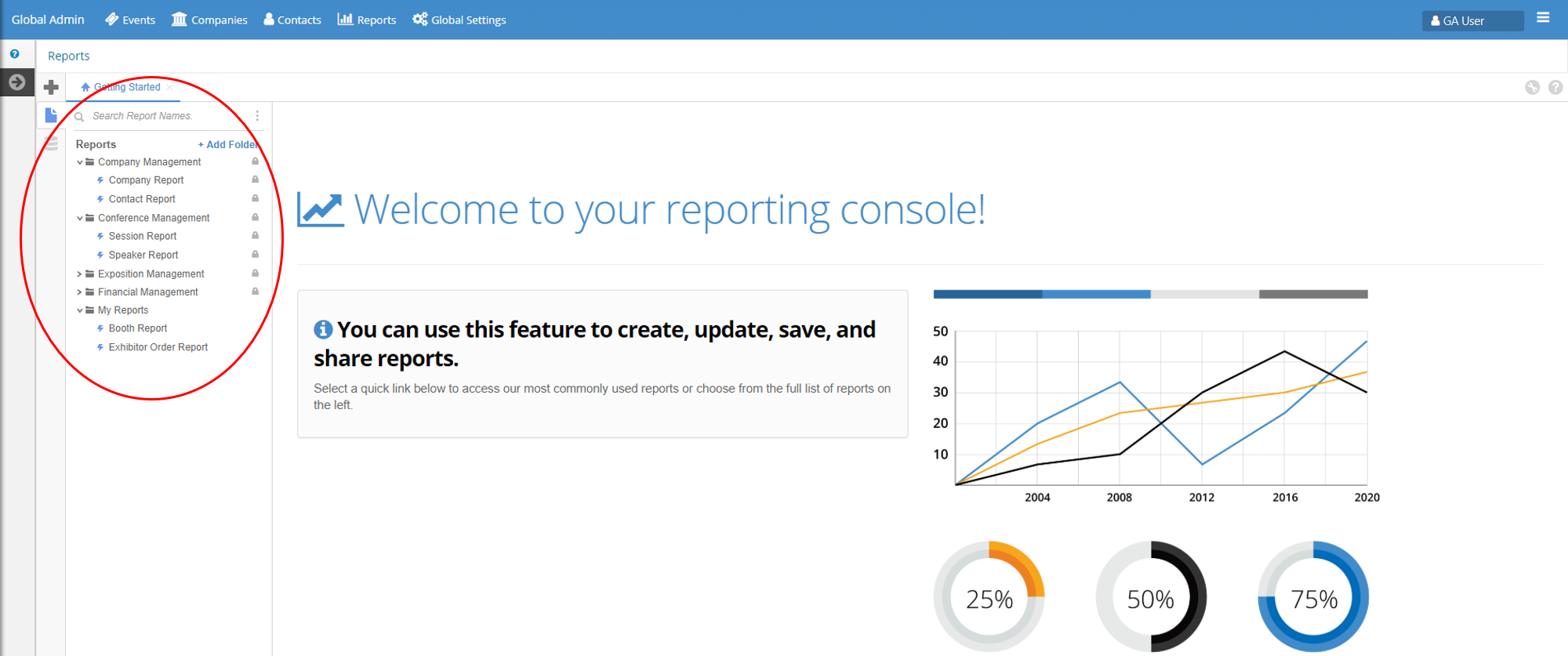Click the lock icon for Speaker Report
The height and width of the screenshot is (656, 1568).
[x=255, y=255]
